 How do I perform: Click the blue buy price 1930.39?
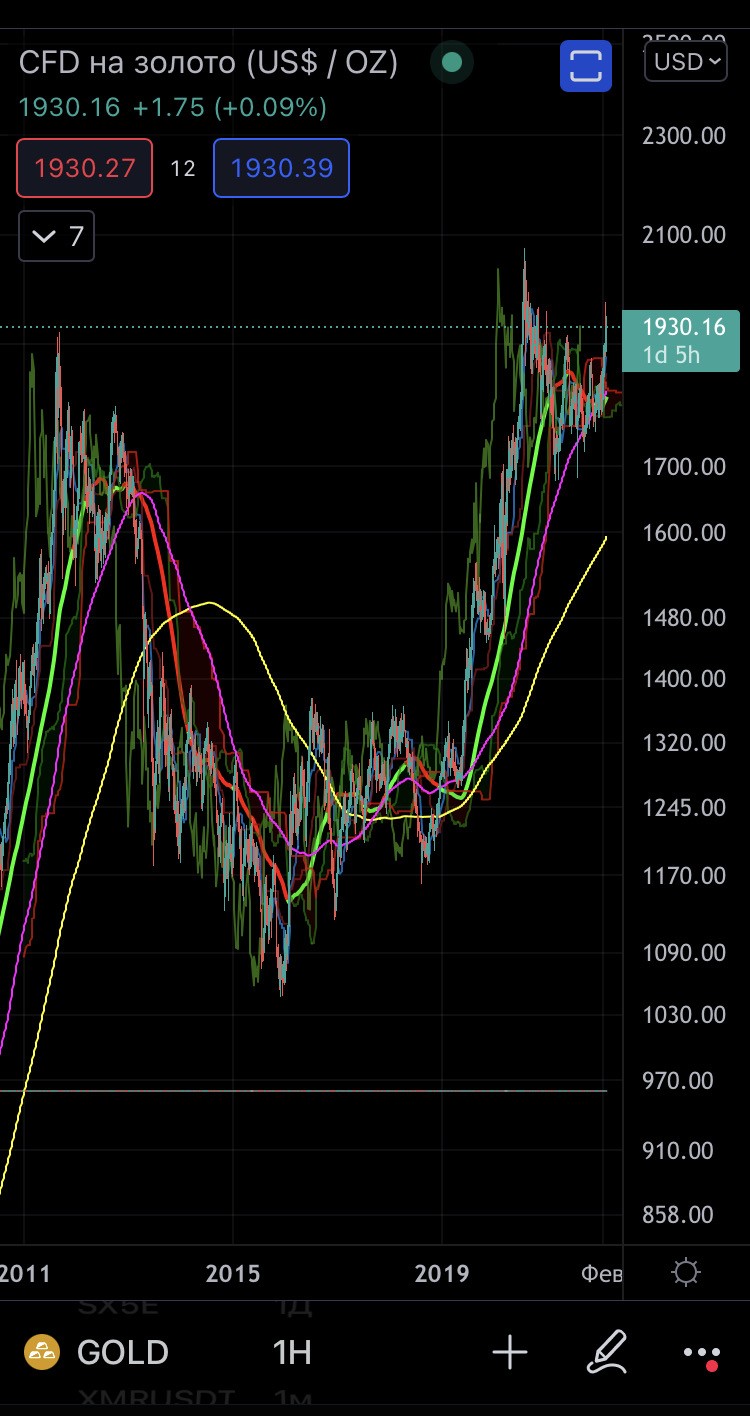pos(281,168)
